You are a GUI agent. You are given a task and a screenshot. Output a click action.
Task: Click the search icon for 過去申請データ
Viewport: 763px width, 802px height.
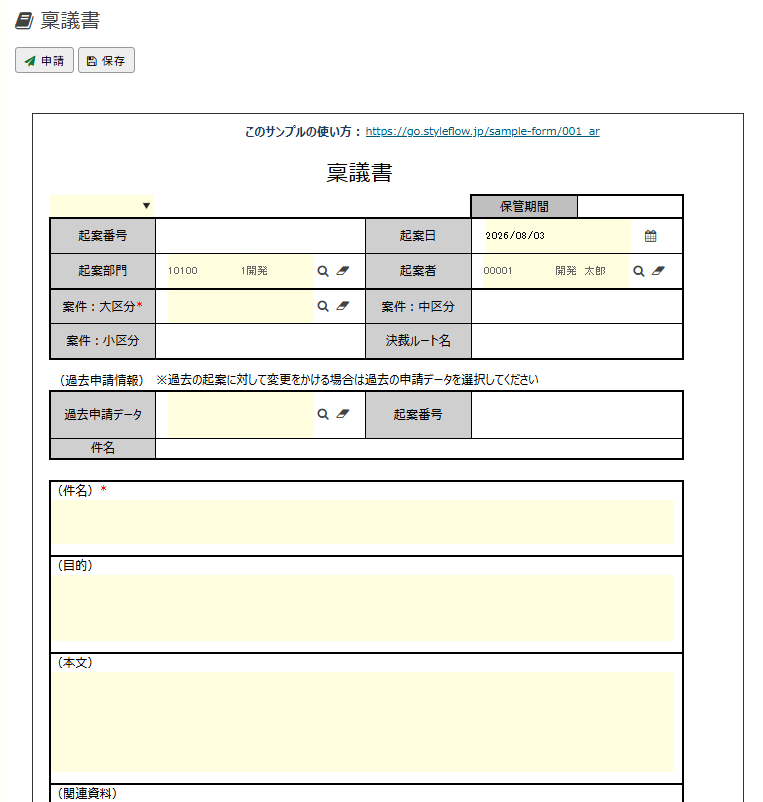(x=323, y=414)
